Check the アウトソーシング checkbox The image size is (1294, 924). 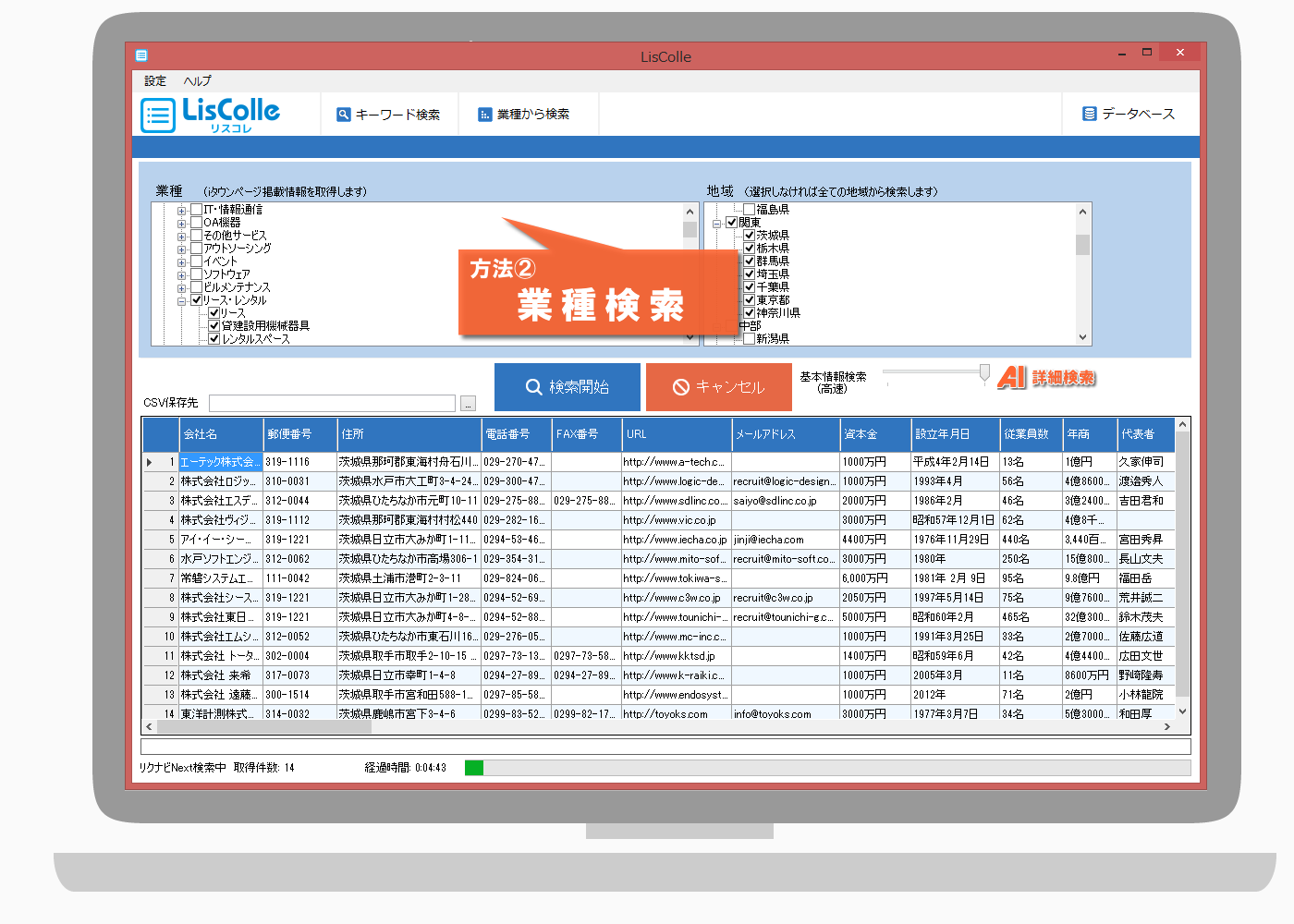[x=196, y=249]
